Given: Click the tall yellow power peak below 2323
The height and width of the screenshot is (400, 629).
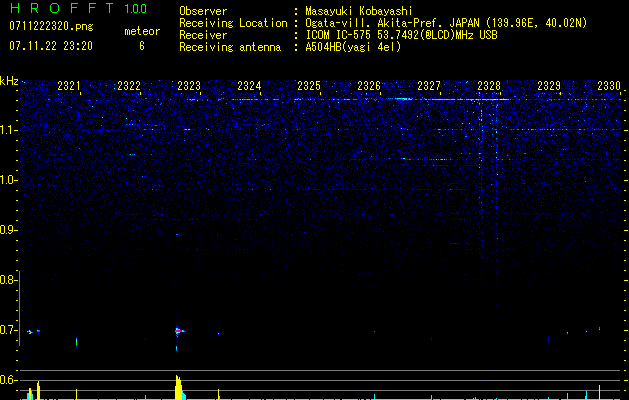Looking at the screenshot, I should tap(179, 387).
